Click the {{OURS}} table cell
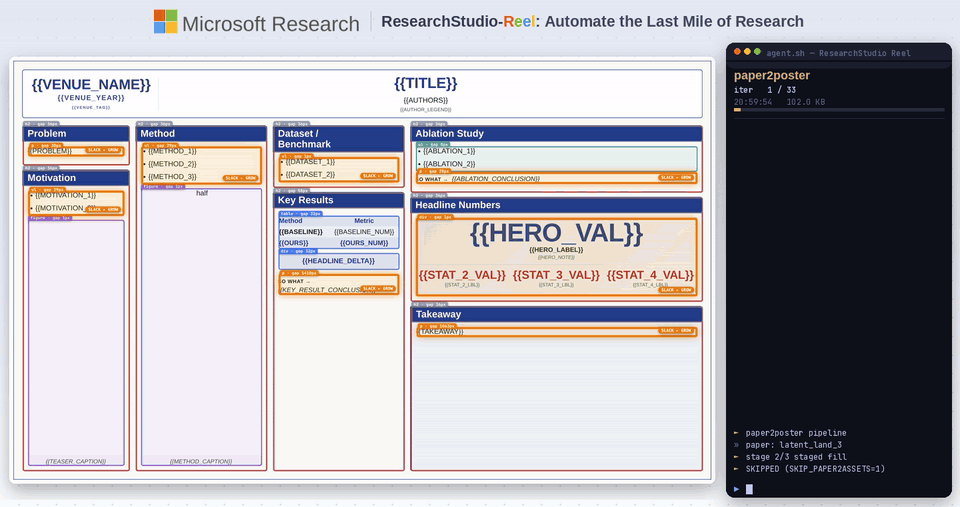This screenshot has width=960, height=507. tap(294, 243)
